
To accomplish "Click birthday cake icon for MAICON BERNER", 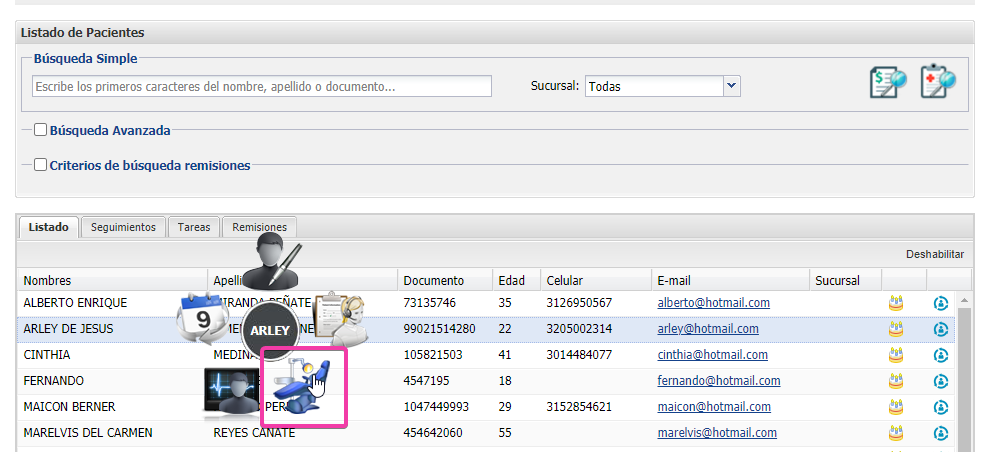I will (896, 407).
